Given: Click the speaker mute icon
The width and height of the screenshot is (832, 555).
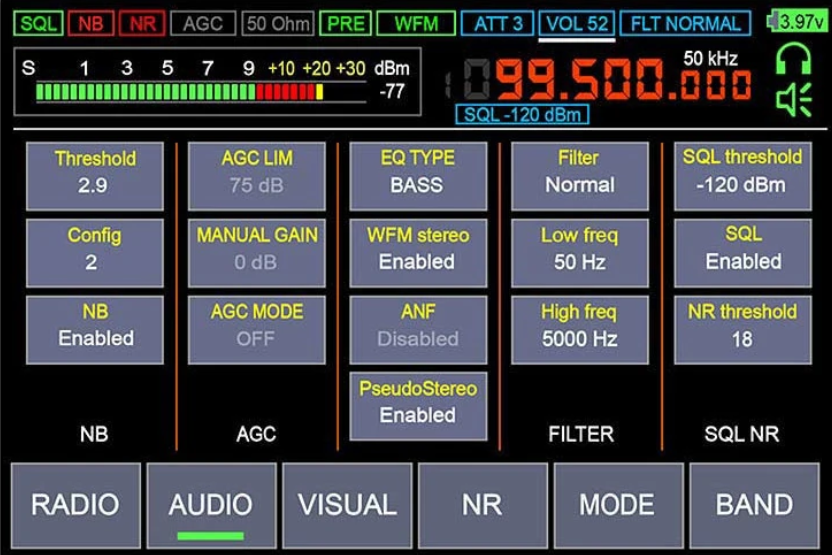Looking at the screenshot, I should (793, 99).
